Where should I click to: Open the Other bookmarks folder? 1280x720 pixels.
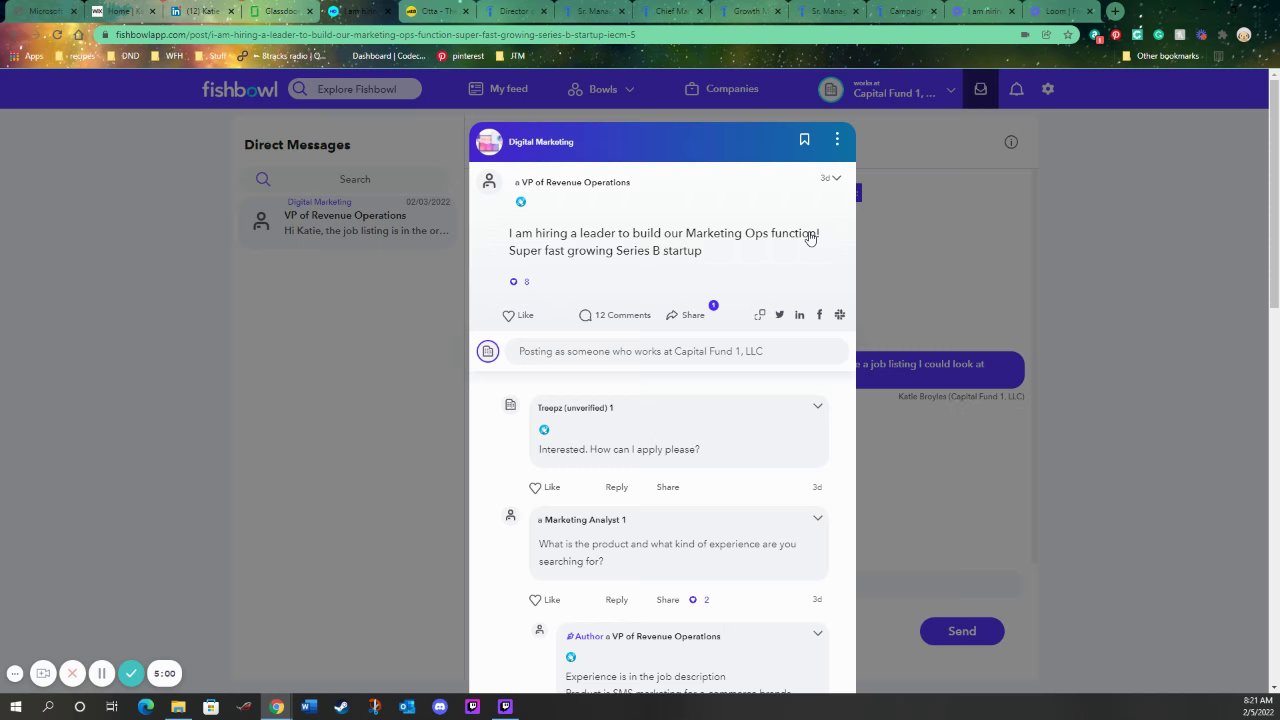tap(1160, 56)
